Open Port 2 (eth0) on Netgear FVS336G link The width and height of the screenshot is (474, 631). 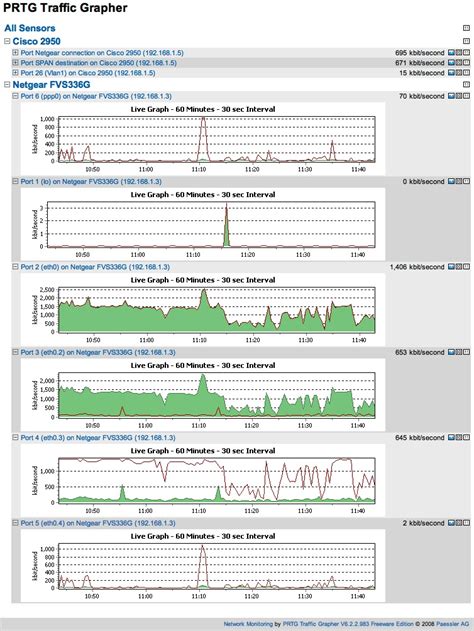(x=95, y=267)
